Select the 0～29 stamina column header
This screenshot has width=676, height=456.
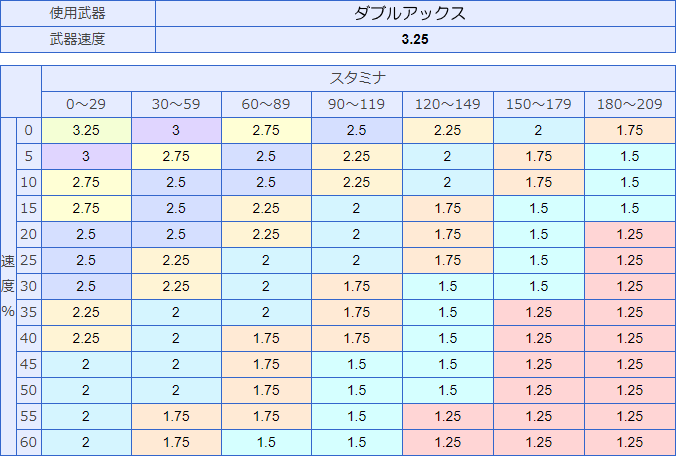(x=86, y=104)
